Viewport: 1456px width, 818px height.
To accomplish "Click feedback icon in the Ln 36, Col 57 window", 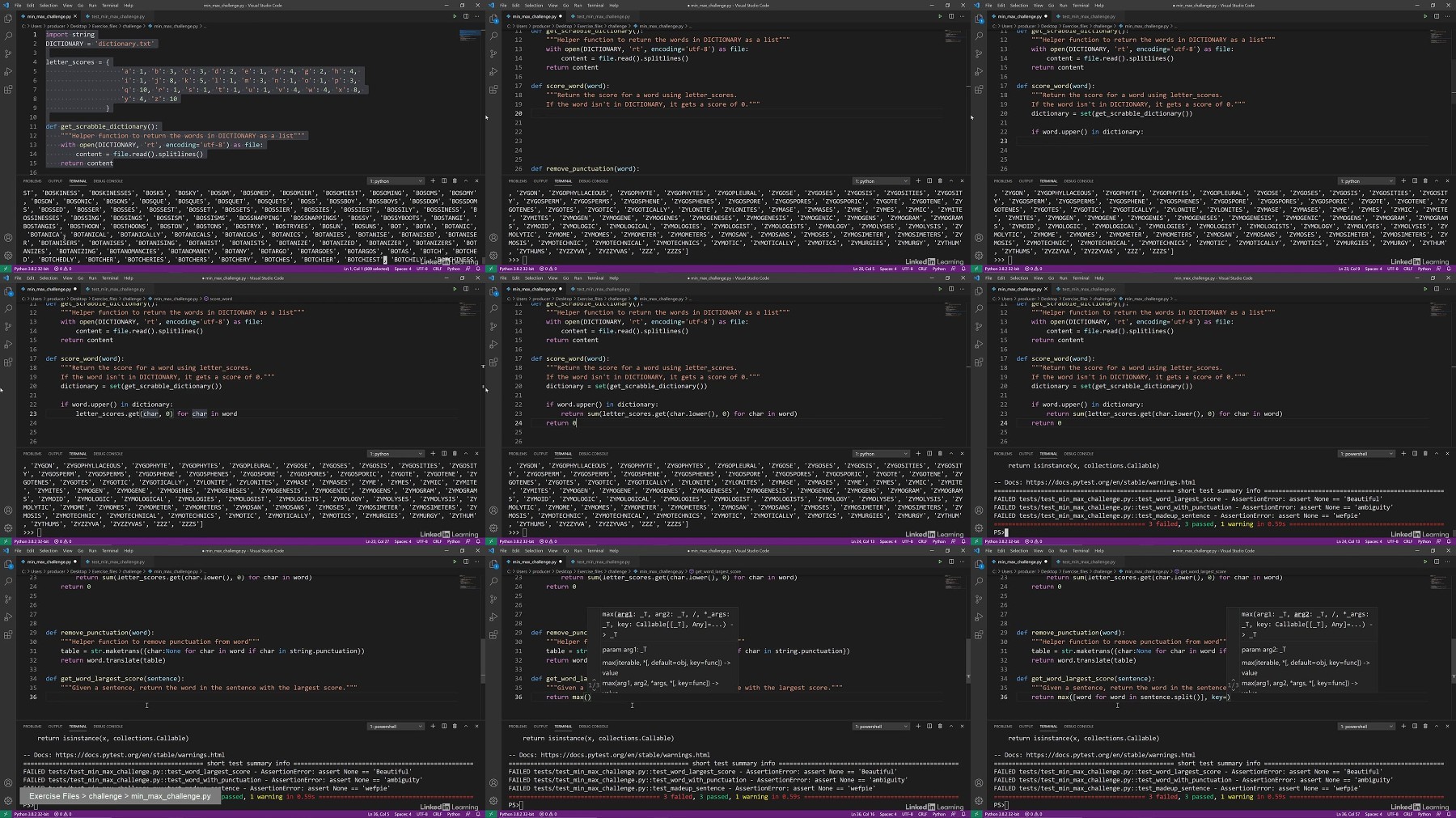I will [1438, 814].
